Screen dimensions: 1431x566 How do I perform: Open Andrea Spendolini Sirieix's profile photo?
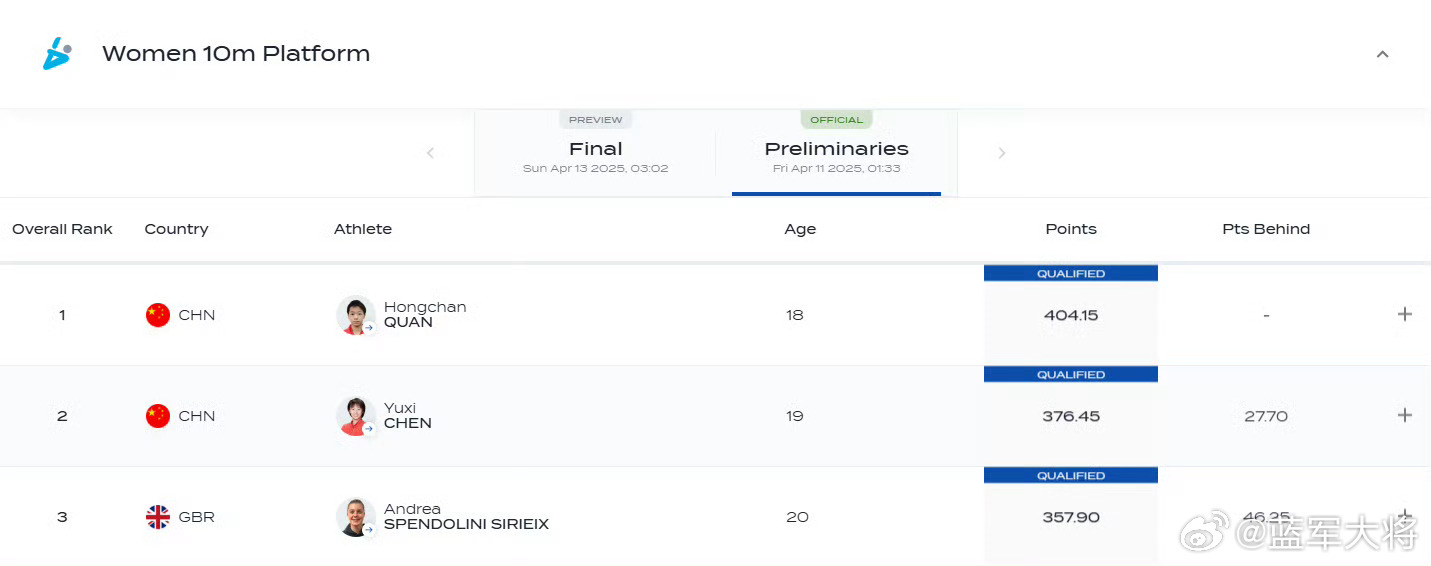click(355, 517)
